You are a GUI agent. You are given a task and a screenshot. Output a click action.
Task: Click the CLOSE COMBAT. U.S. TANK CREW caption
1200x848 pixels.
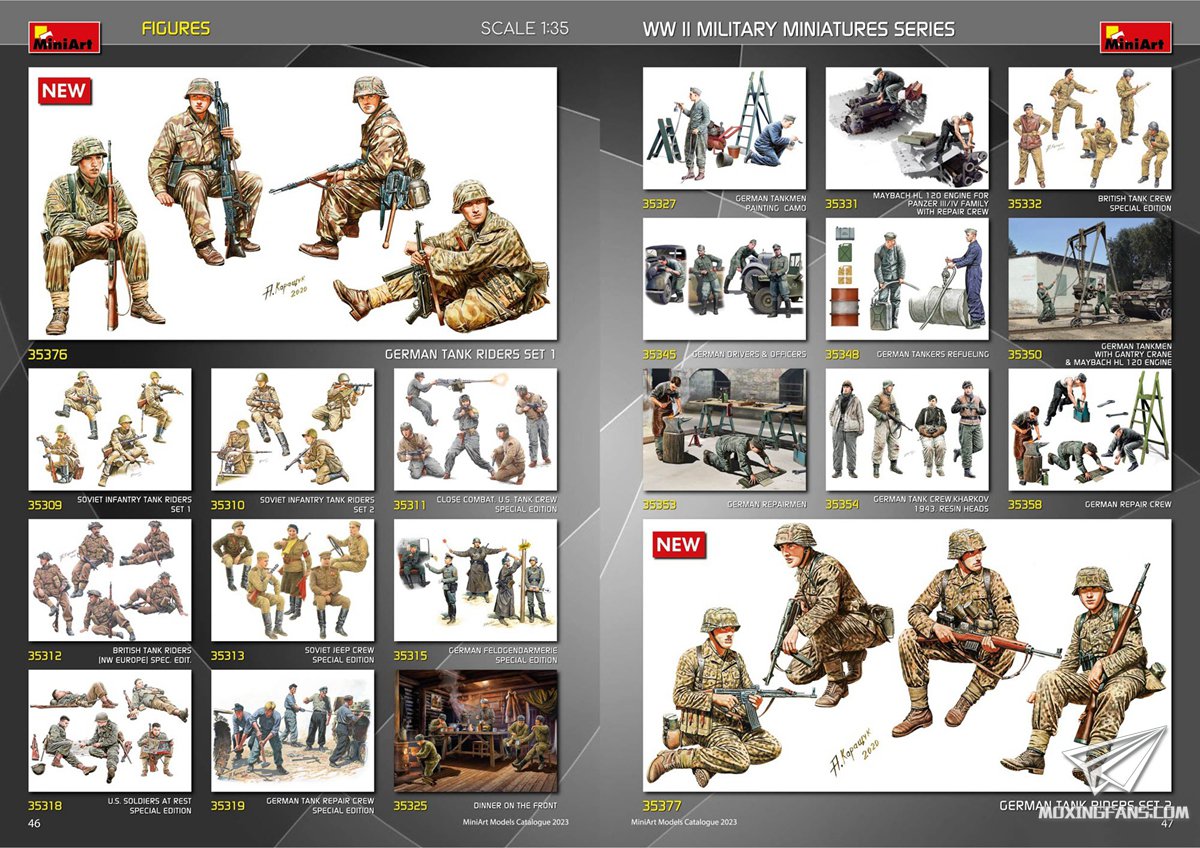pyautogui.click(x=497, y=504)
